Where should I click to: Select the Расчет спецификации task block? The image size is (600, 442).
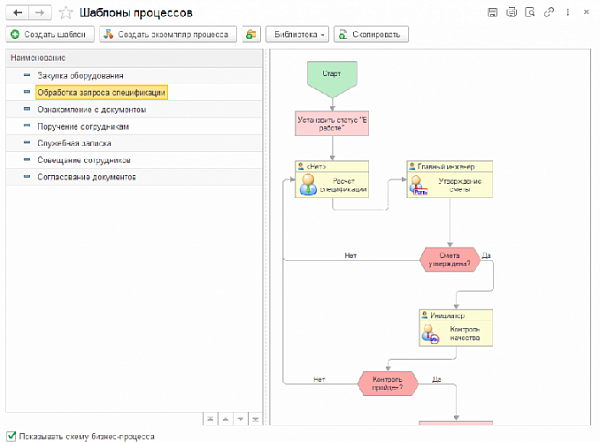pos(332,179)
